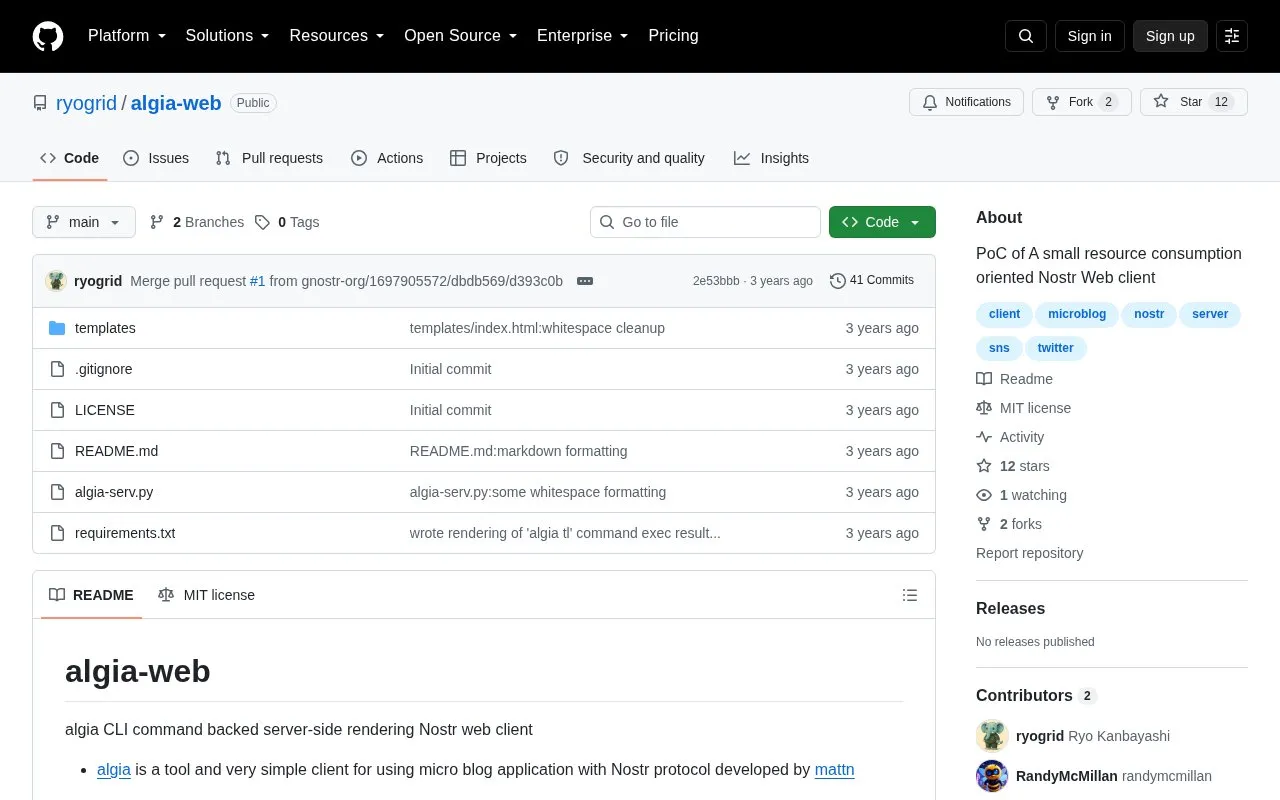
Task: Open the requirements.txt file
Action: click(125, 533)
